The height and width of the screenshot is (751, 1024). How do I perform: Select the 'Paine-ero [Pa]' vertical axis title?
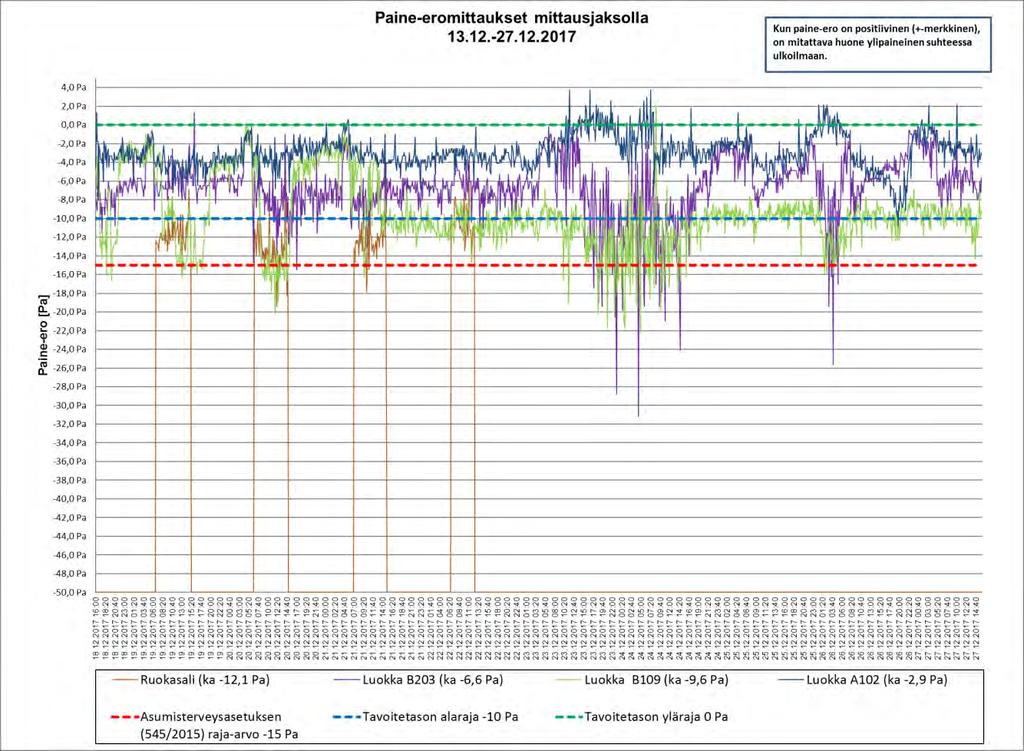coord(43,335)
